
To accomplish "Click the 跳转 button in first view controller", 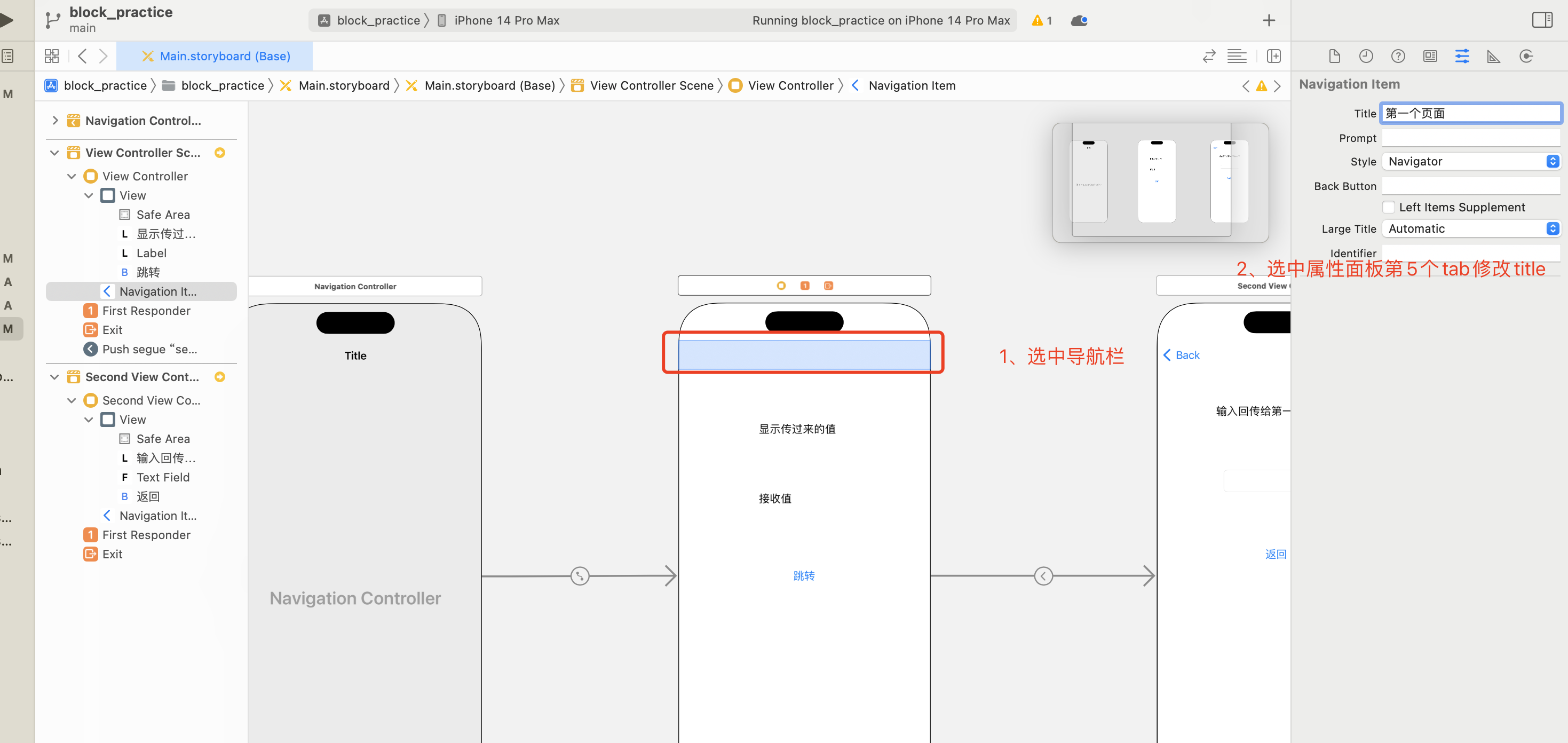I will tap(802, 575).
